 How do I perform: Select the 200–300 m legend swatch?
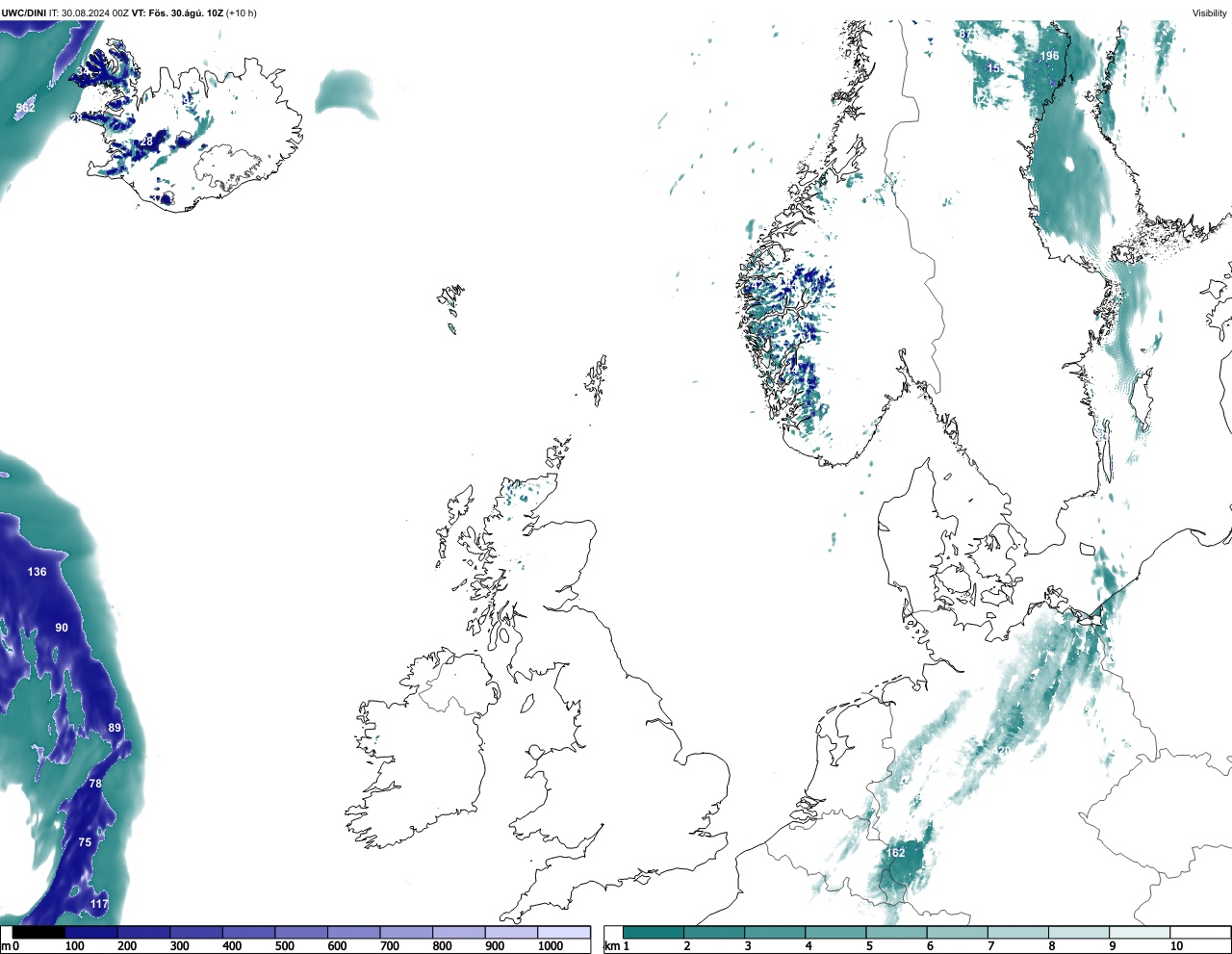click(143, 932)
